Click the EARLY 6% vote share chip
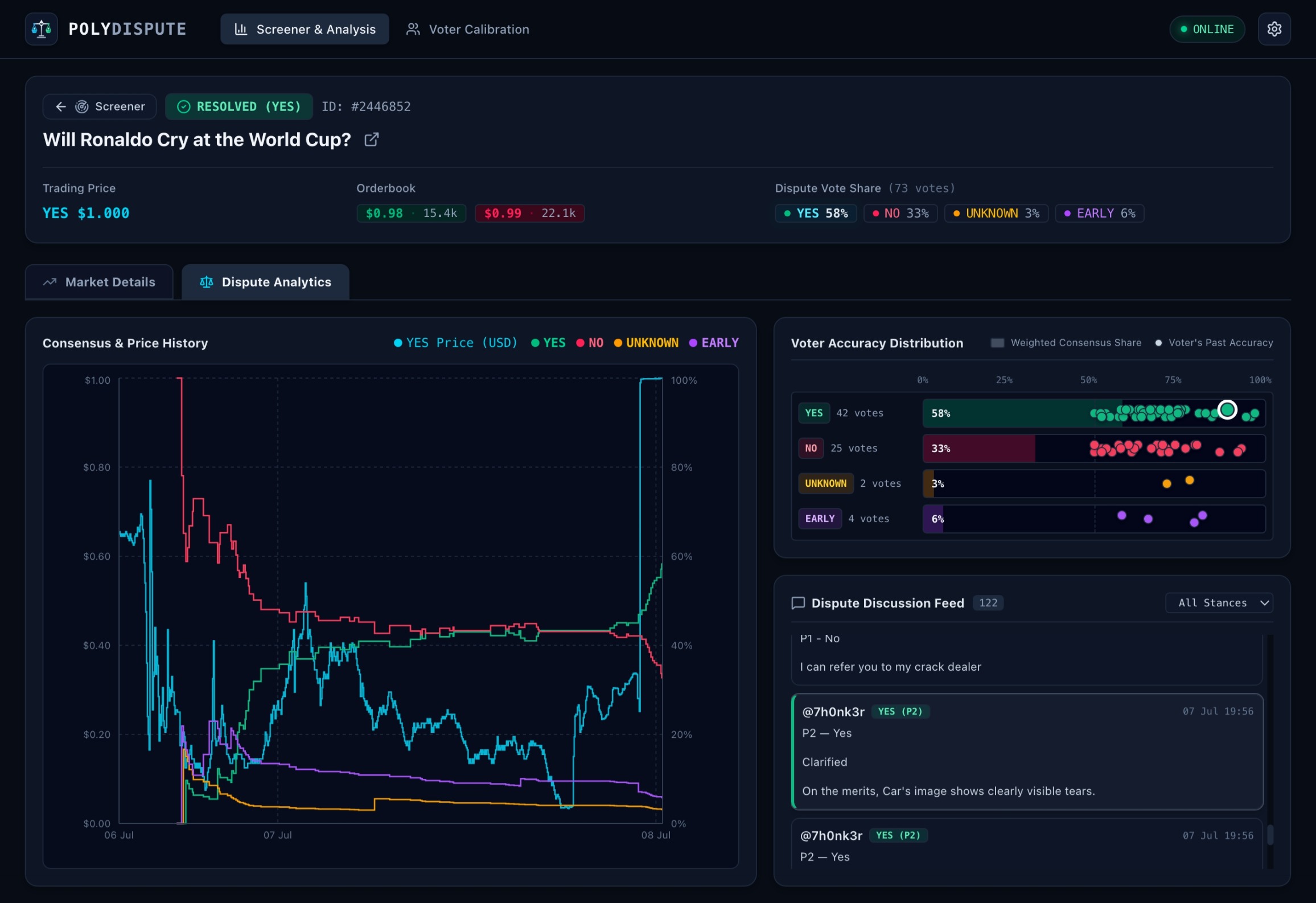The height and width of the screenshot is (903, 1316). [1100, 214]
